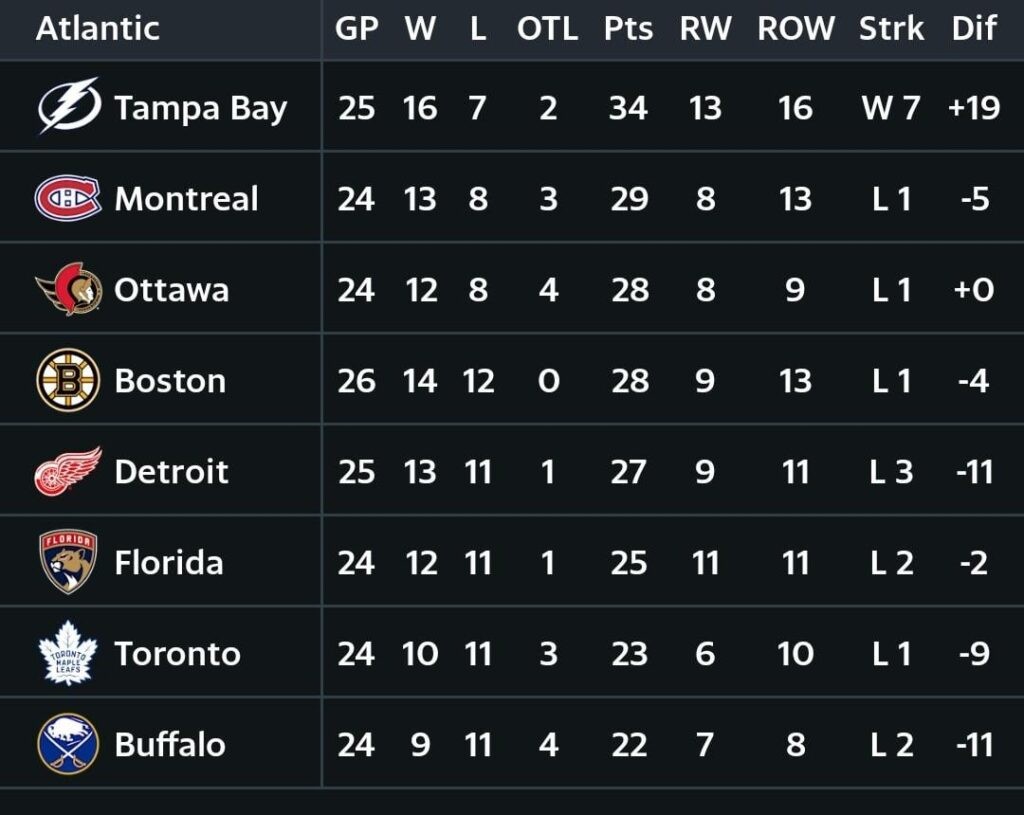
Task: Click the Buffalo Sabres logo
Action: coord(68,744)
